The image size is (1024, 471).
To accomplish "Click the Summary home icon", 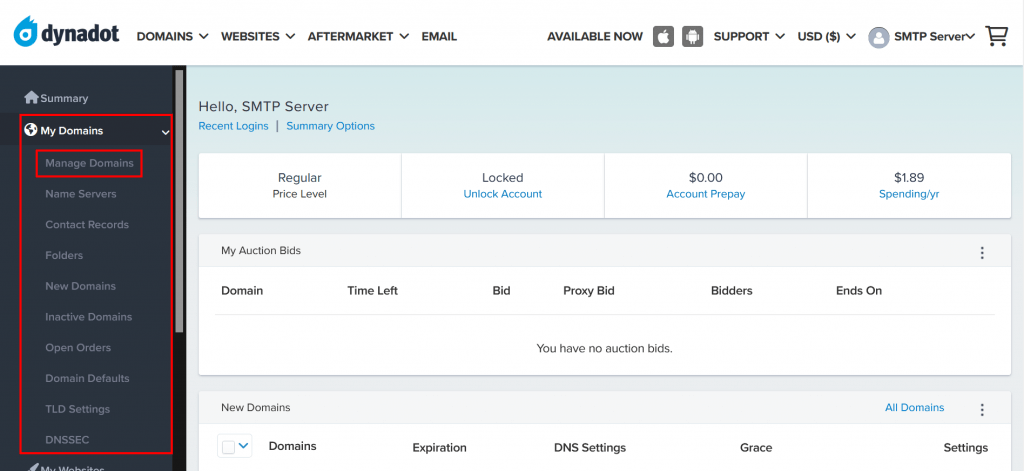I will [31, 97].
